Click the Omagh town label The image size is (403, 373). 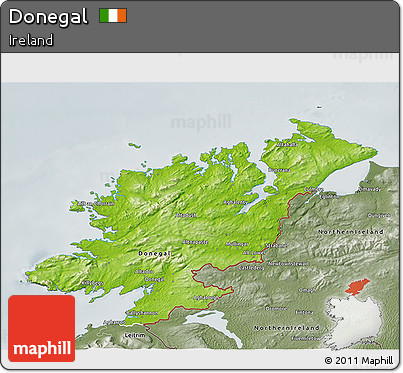pyautogui.click(x=307, y=290)
